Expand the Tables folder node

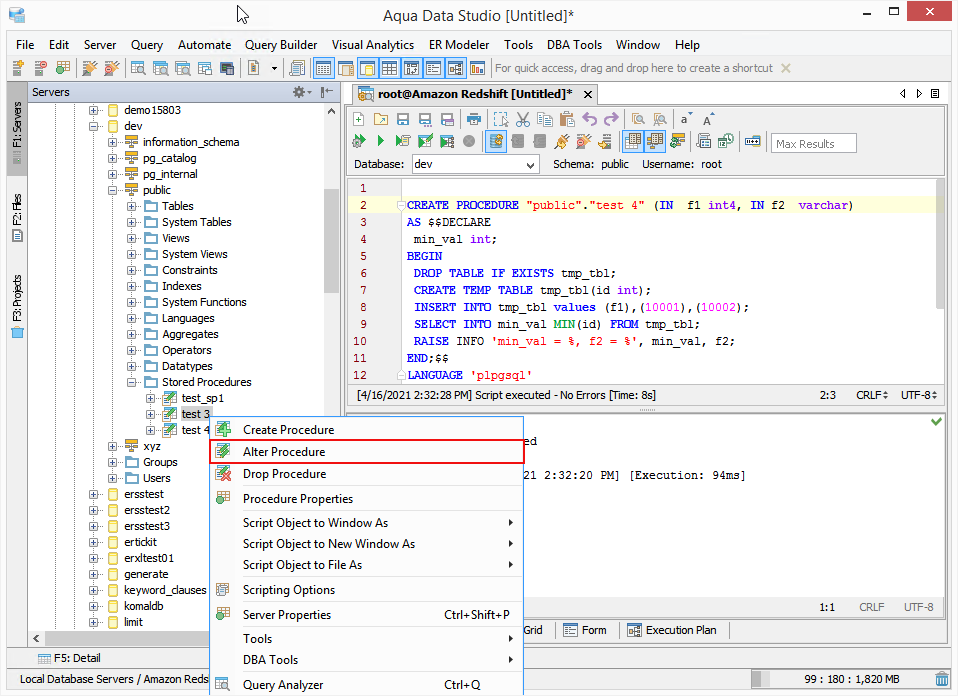click(132, 206)
